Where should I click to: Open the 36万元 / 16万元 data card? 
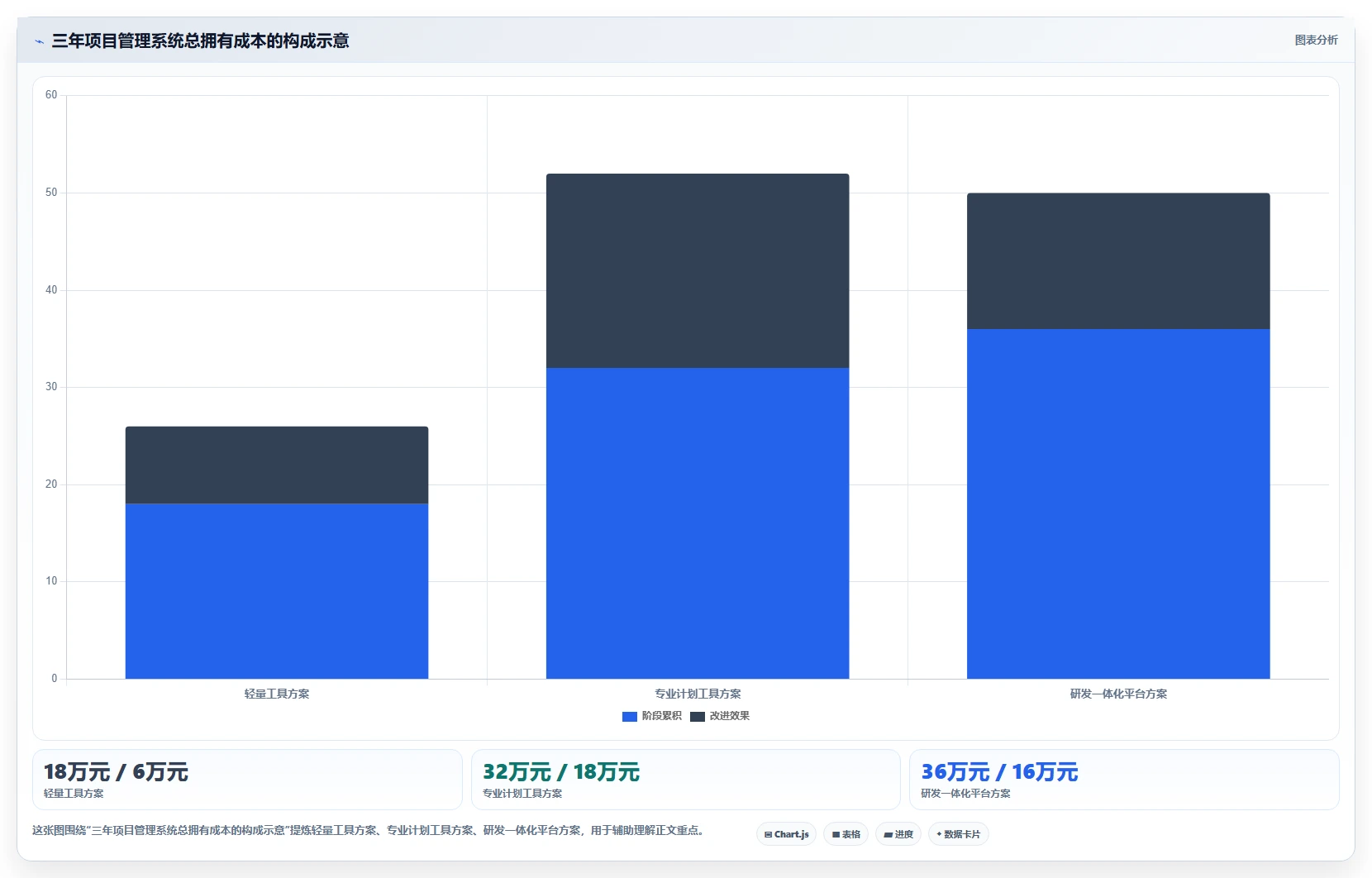[x=1124, y=780]
